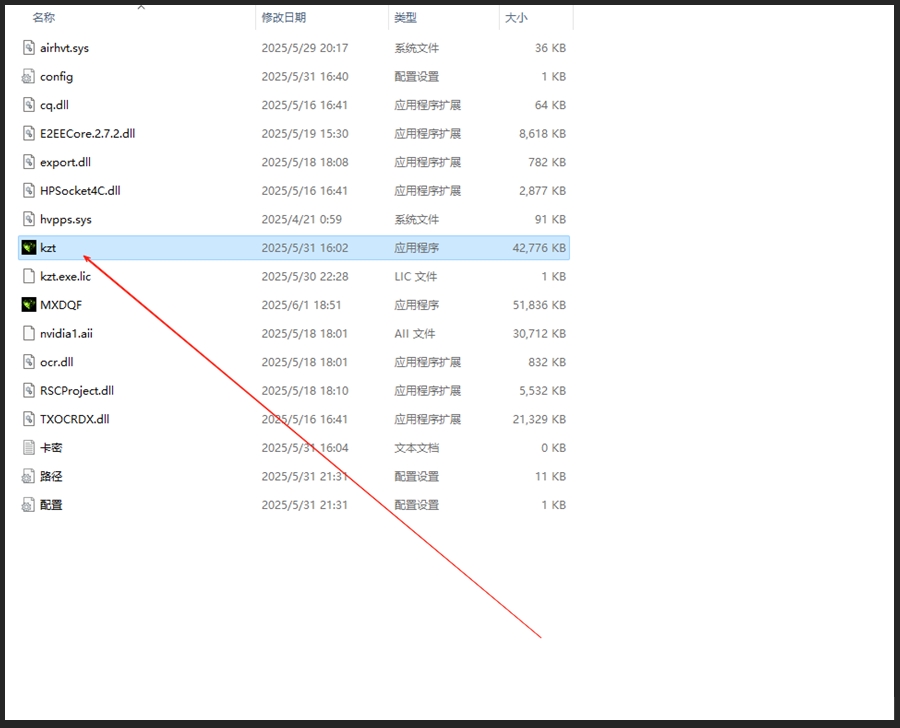Select the file name E2EECore.2.7.2.dll
This screenshot has height=728, width=900.
[87, 134]
